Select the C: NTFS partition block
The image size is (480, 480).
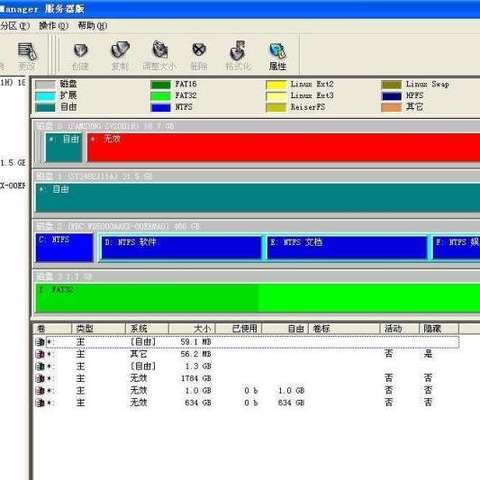64,247
